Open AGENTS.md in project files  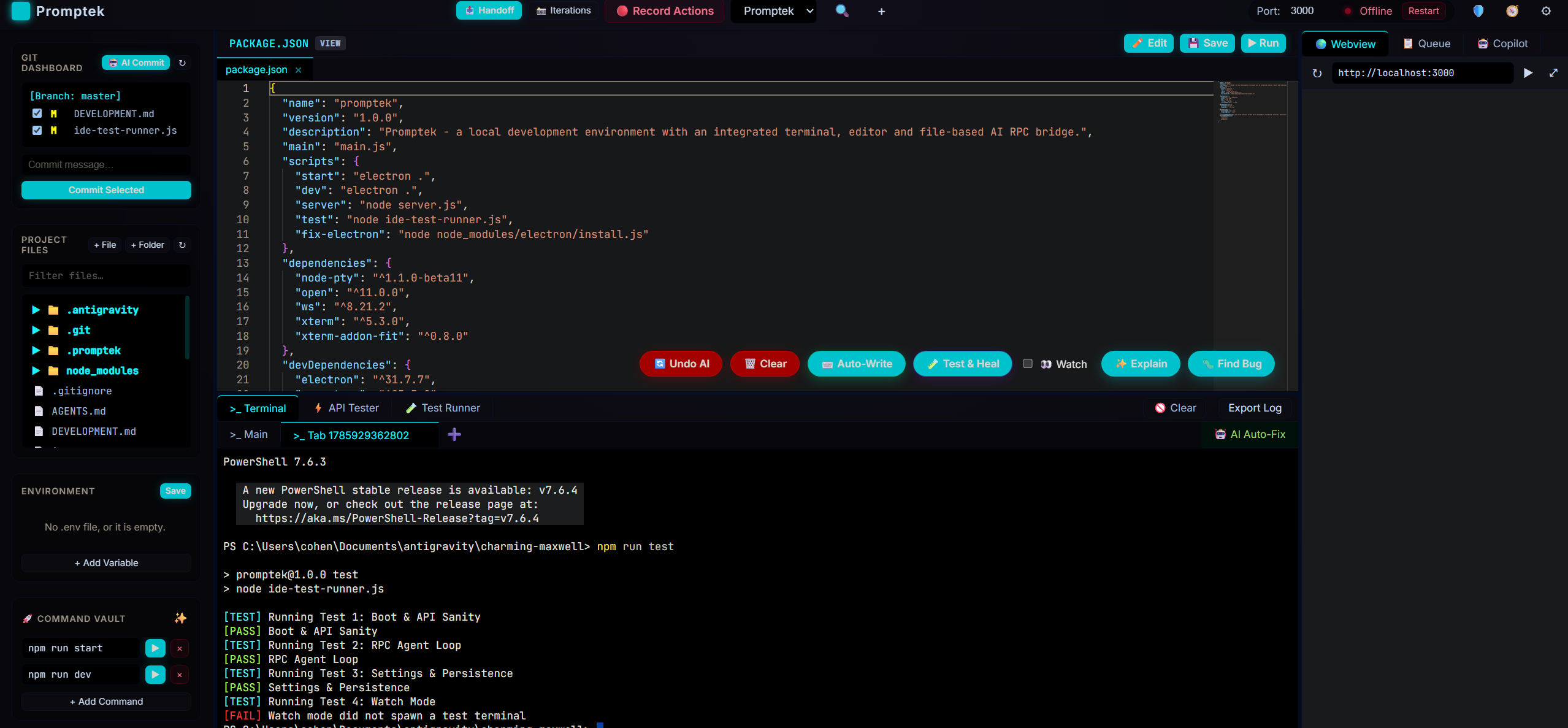tap(78, 411)
